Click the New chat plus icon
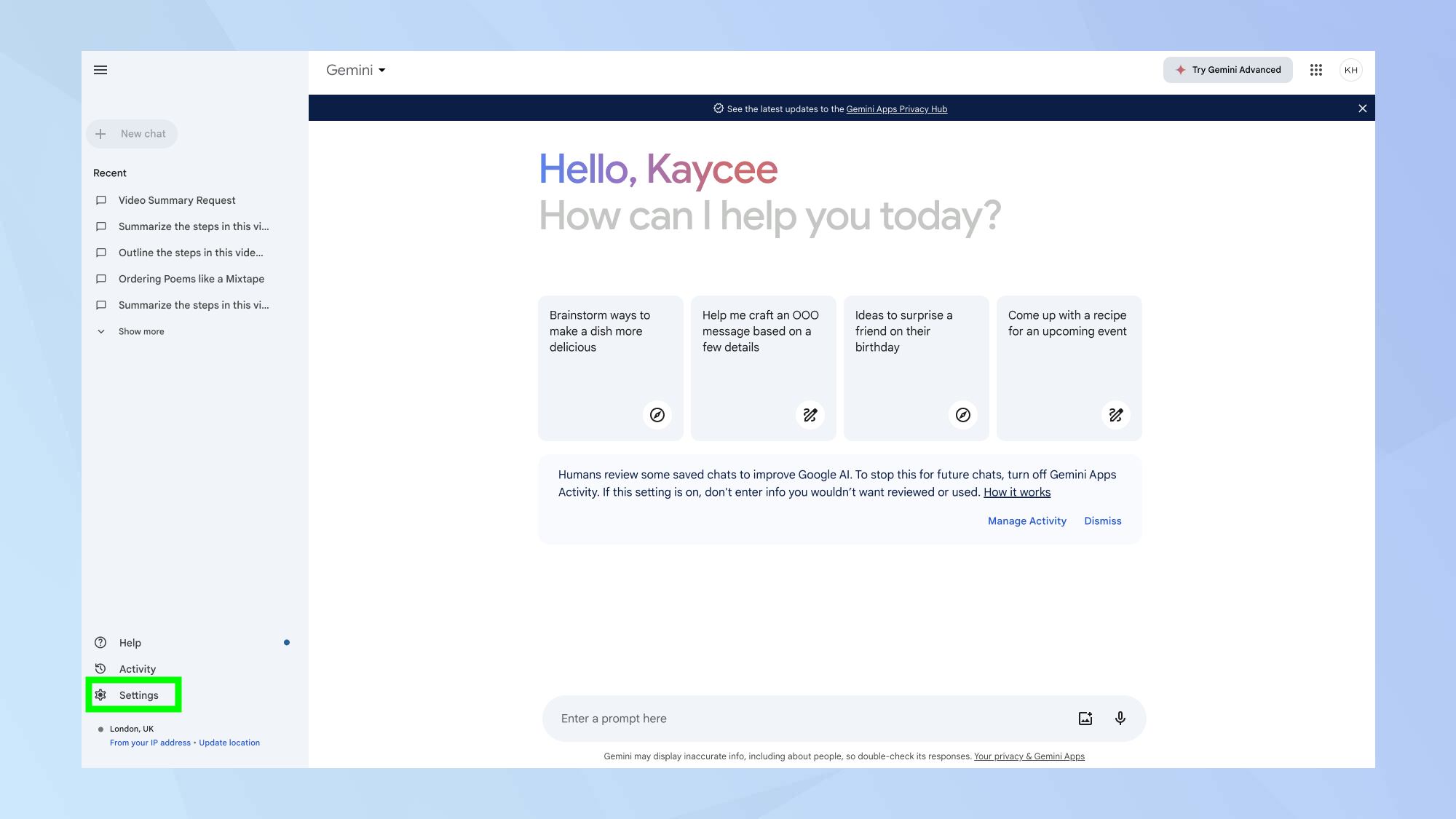 coord(100,133)
